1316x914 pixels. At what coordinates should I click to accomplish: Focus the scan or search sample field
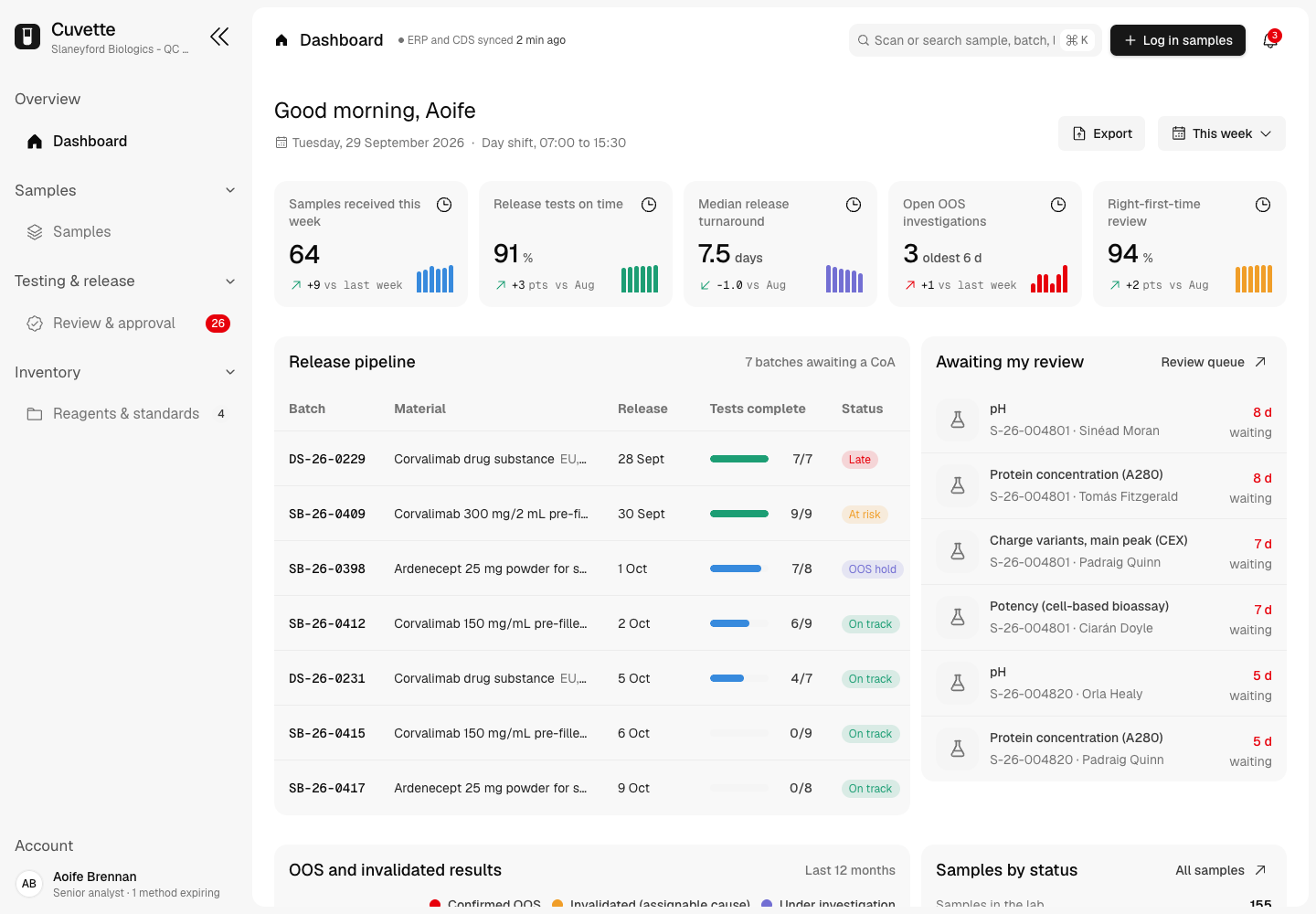click(975, 40)
